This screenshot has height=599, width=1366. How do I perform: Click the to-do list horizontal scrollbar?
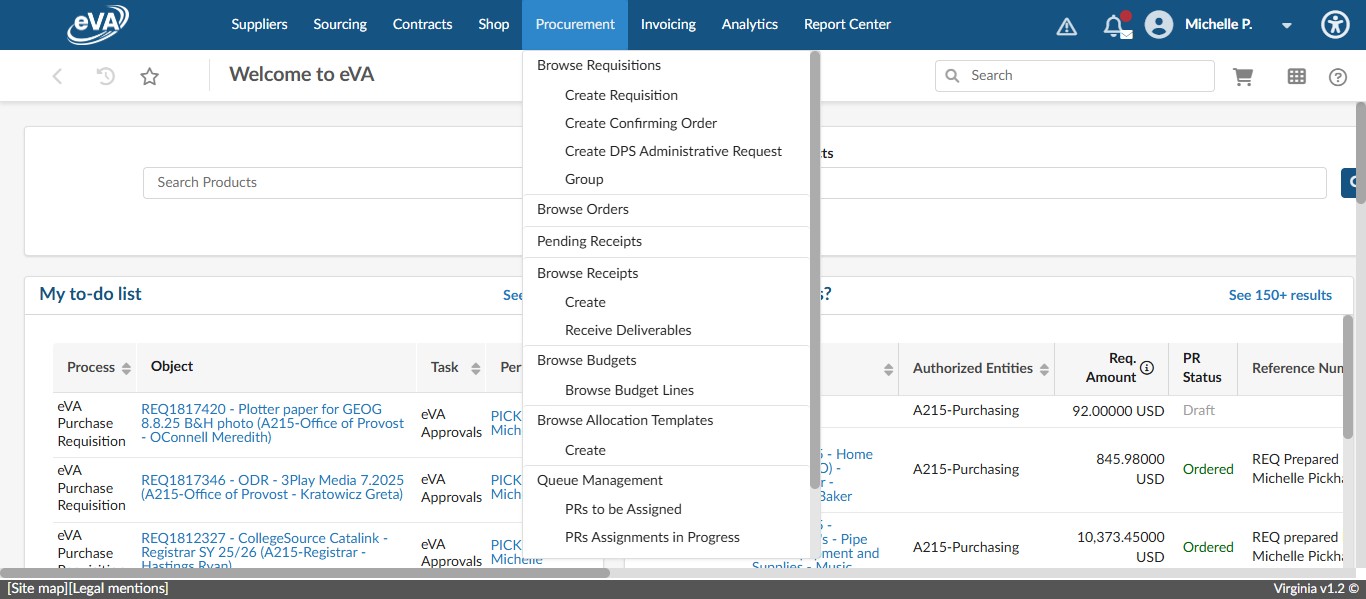305,573
